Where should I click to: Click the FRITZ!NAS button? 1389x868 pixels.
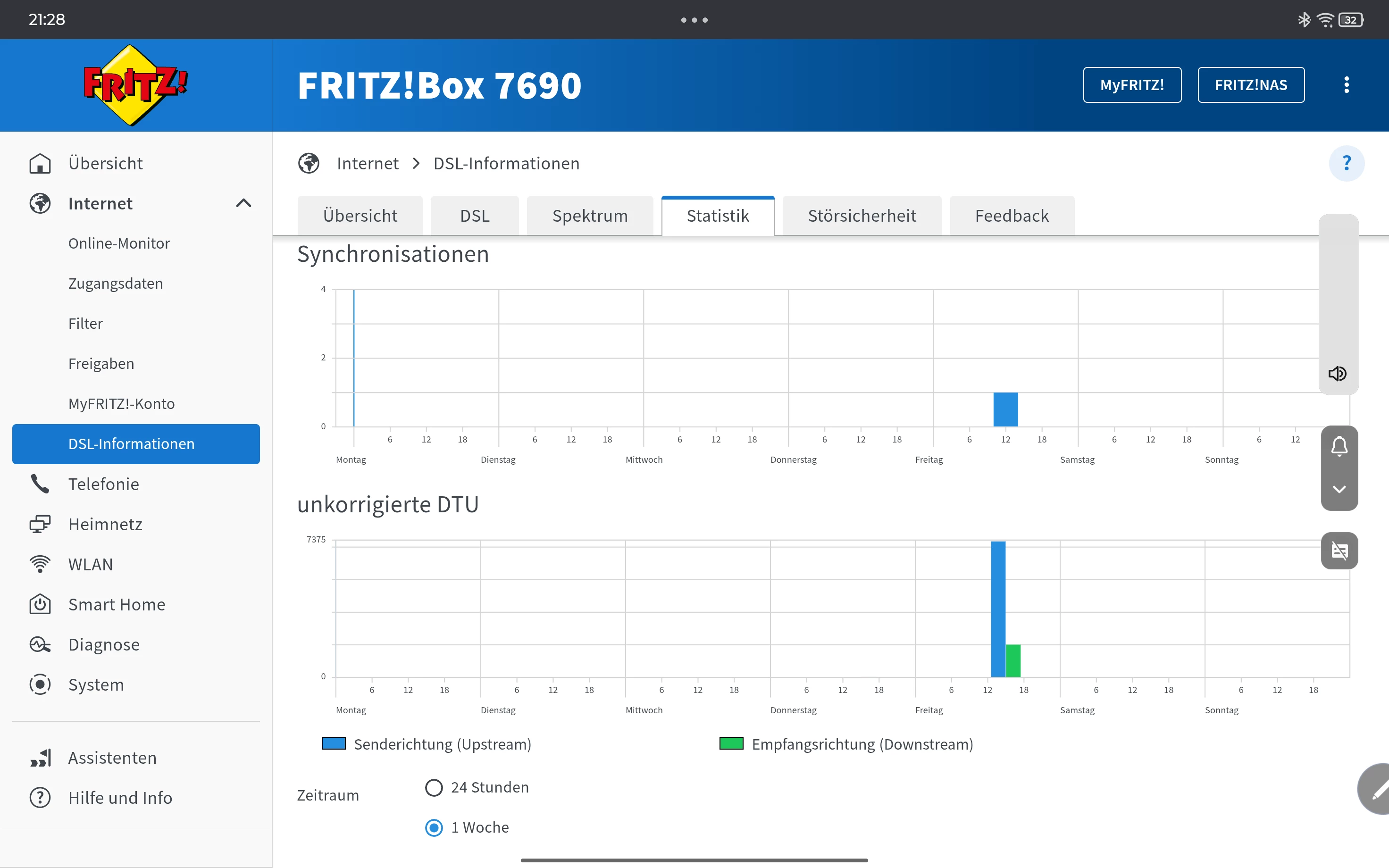[1251, 85]
